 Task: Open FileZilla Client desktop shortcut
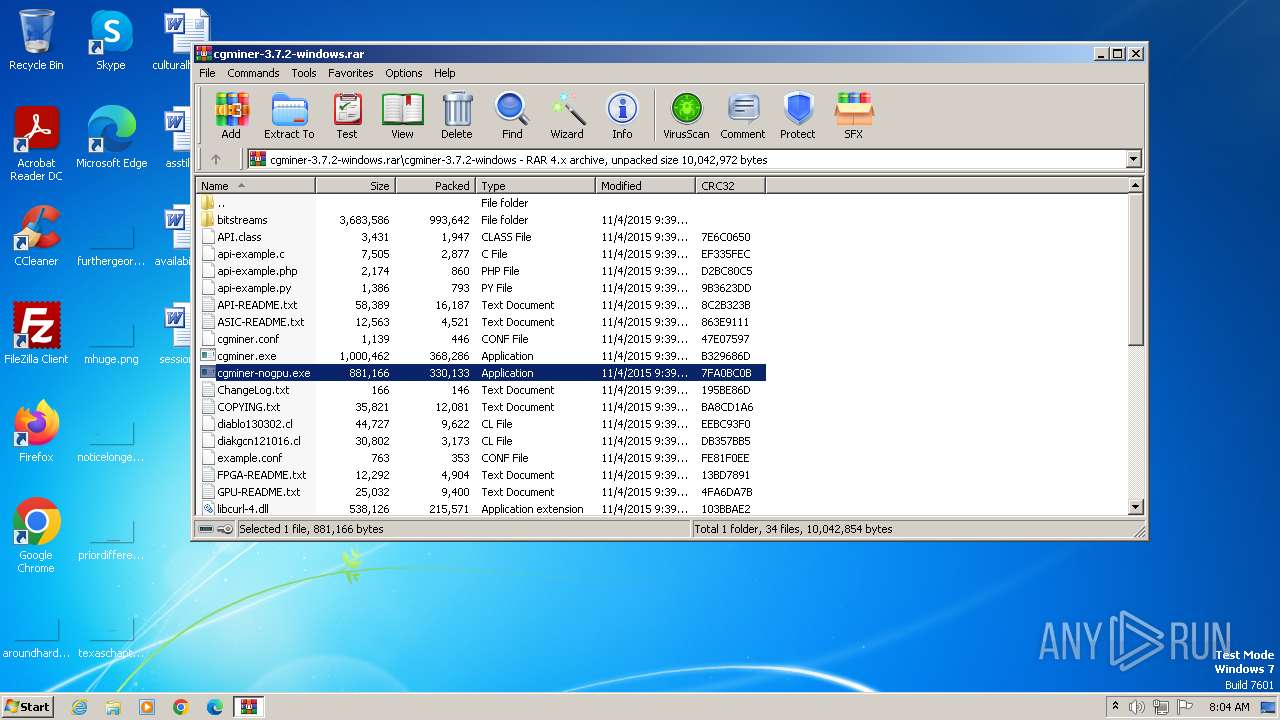(x=36, y=334)
